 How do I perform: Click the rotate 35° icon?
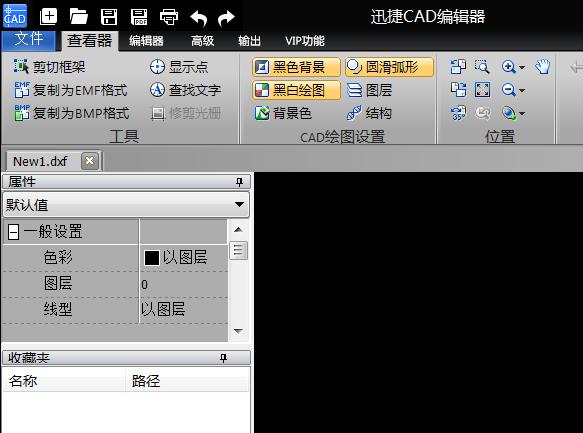[x=458, y=113]
